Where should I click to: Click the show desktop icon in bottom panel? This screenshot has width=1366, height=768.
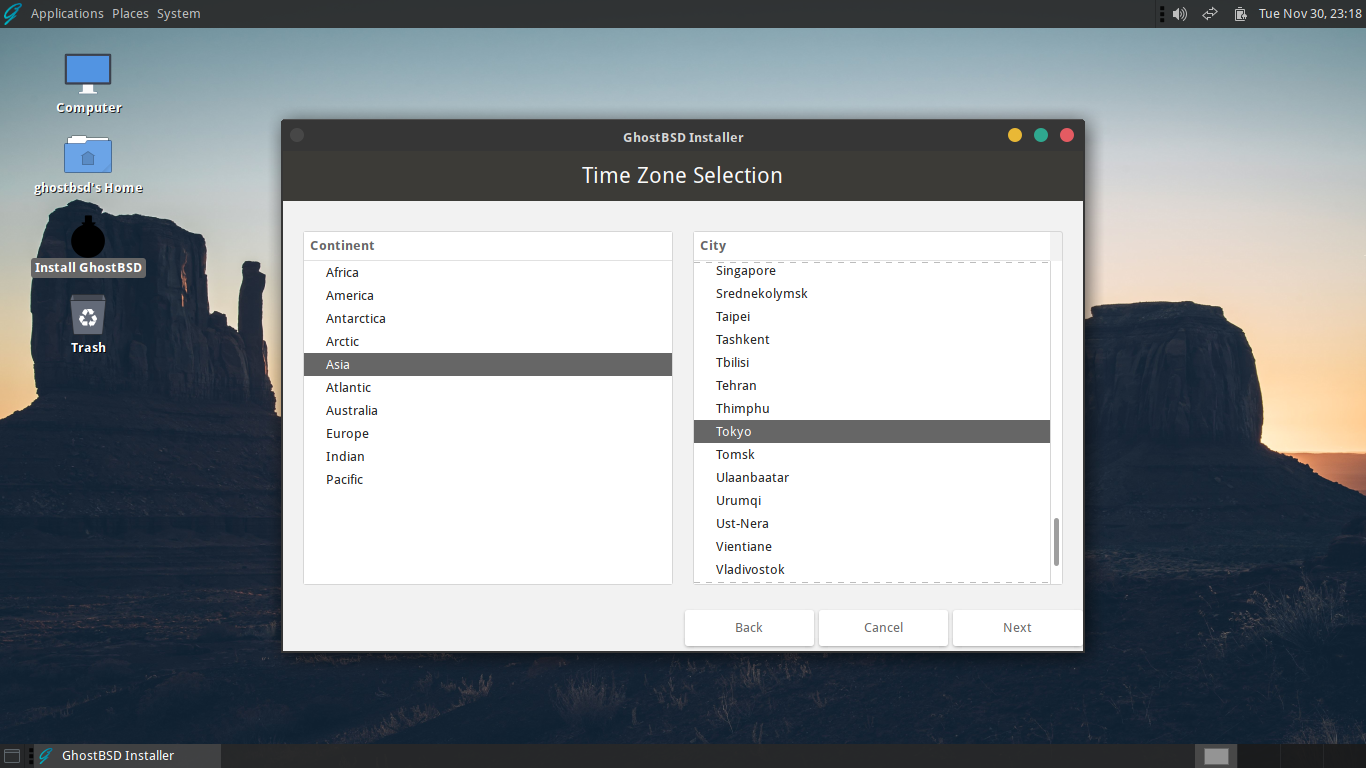12,756
